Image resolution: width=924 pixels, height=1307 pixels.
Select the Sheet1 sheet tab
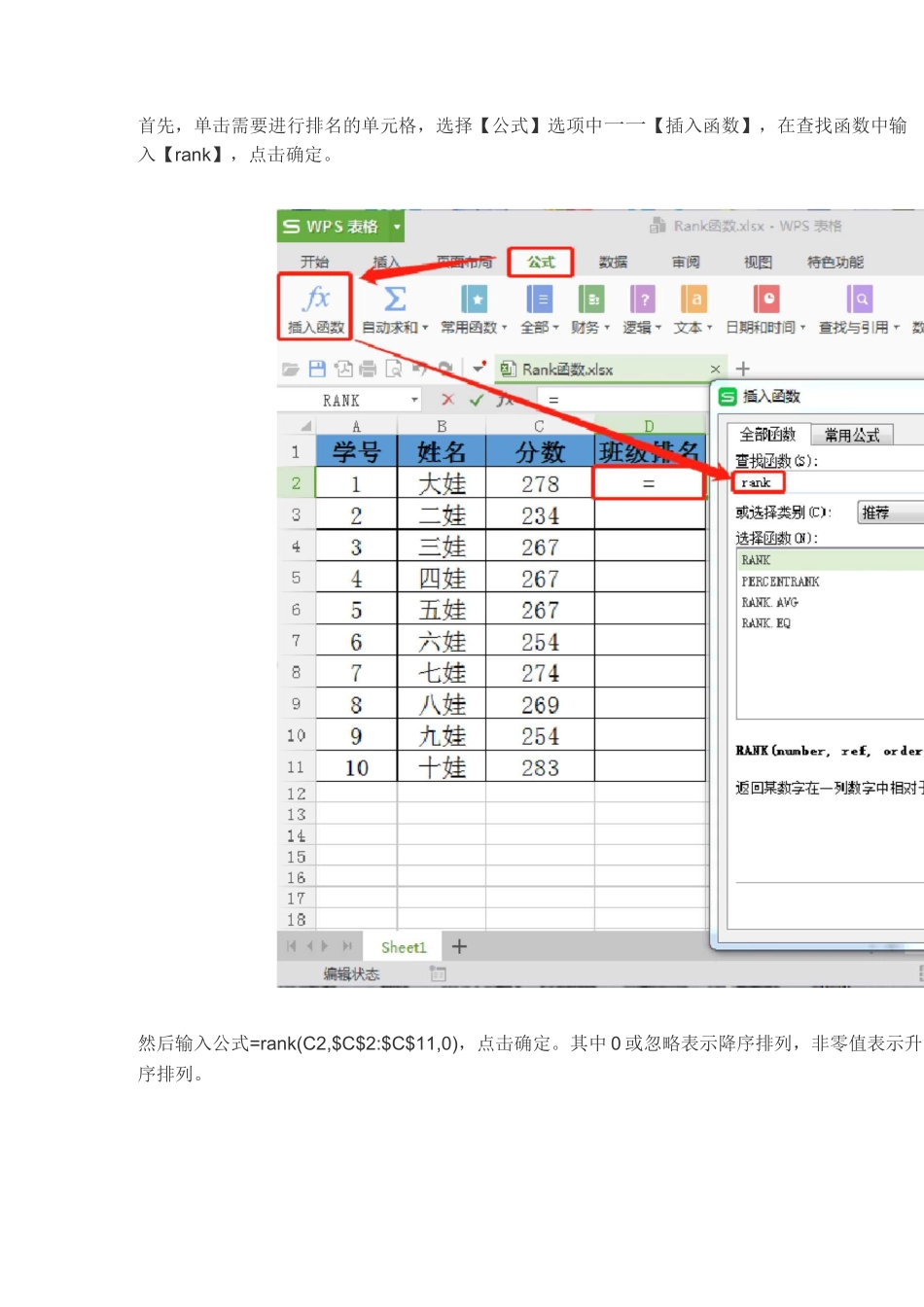click(x=404, y=946)
